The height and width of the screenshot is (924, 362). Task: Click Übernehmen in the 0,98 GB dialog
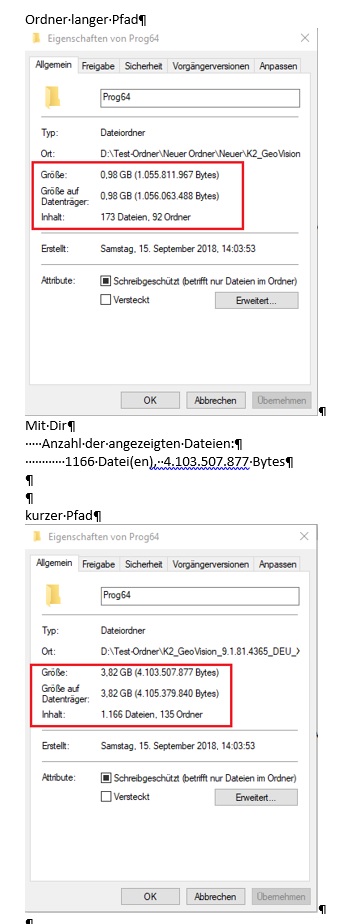point(281,400)
